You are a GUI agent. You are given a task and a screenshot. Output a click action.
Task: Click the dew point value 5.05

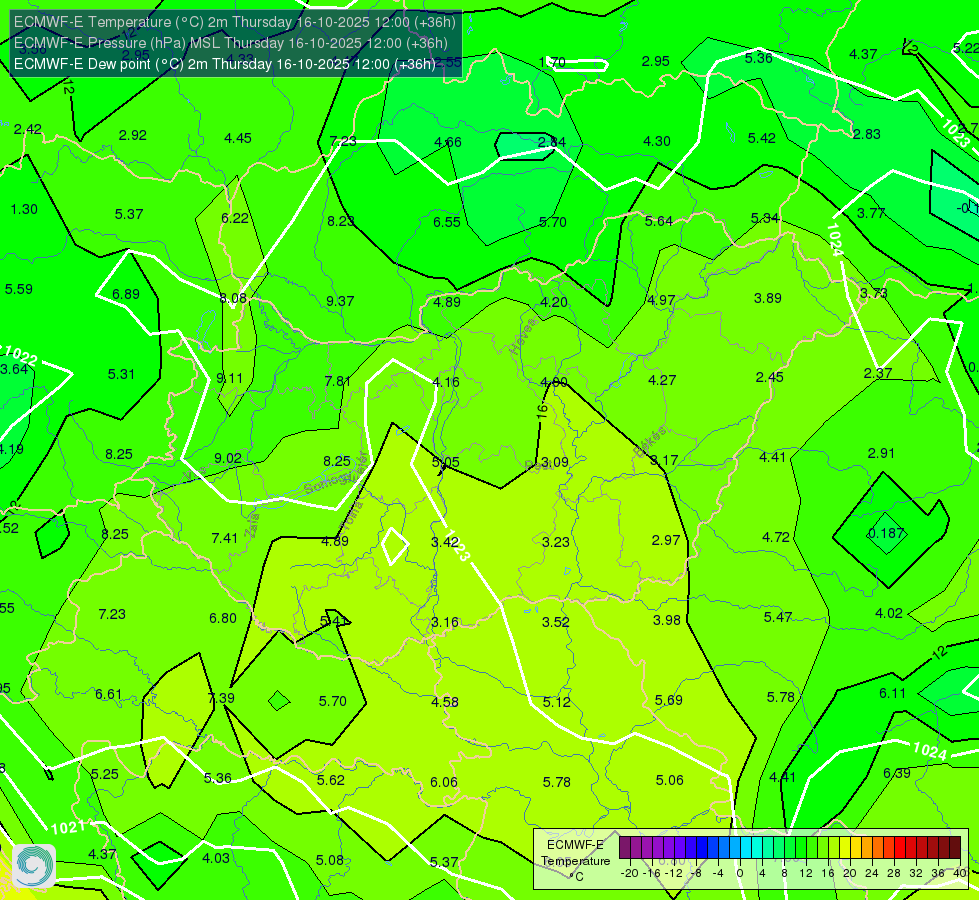click(446, 462)
